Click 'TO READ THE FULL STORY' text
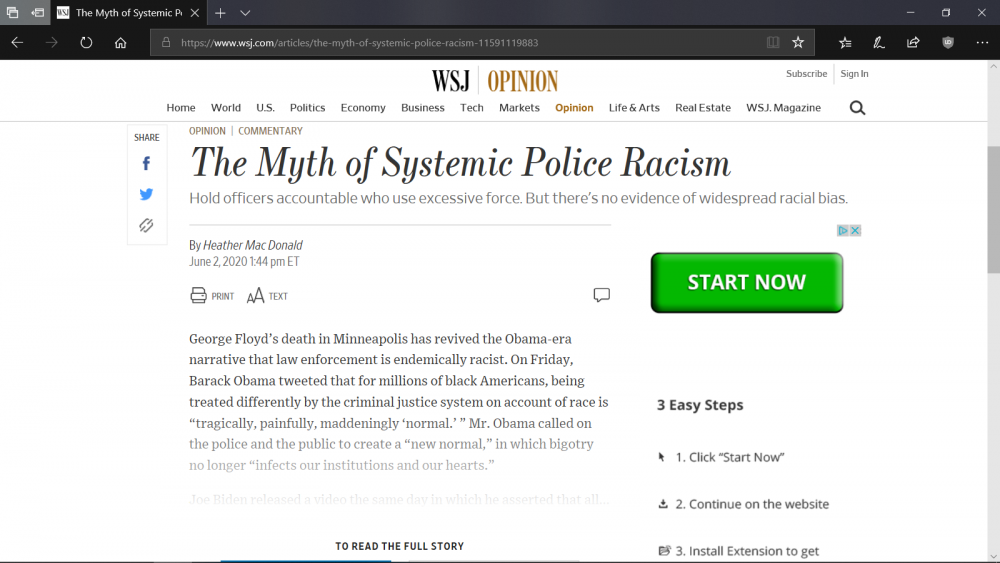 (400, 546)
